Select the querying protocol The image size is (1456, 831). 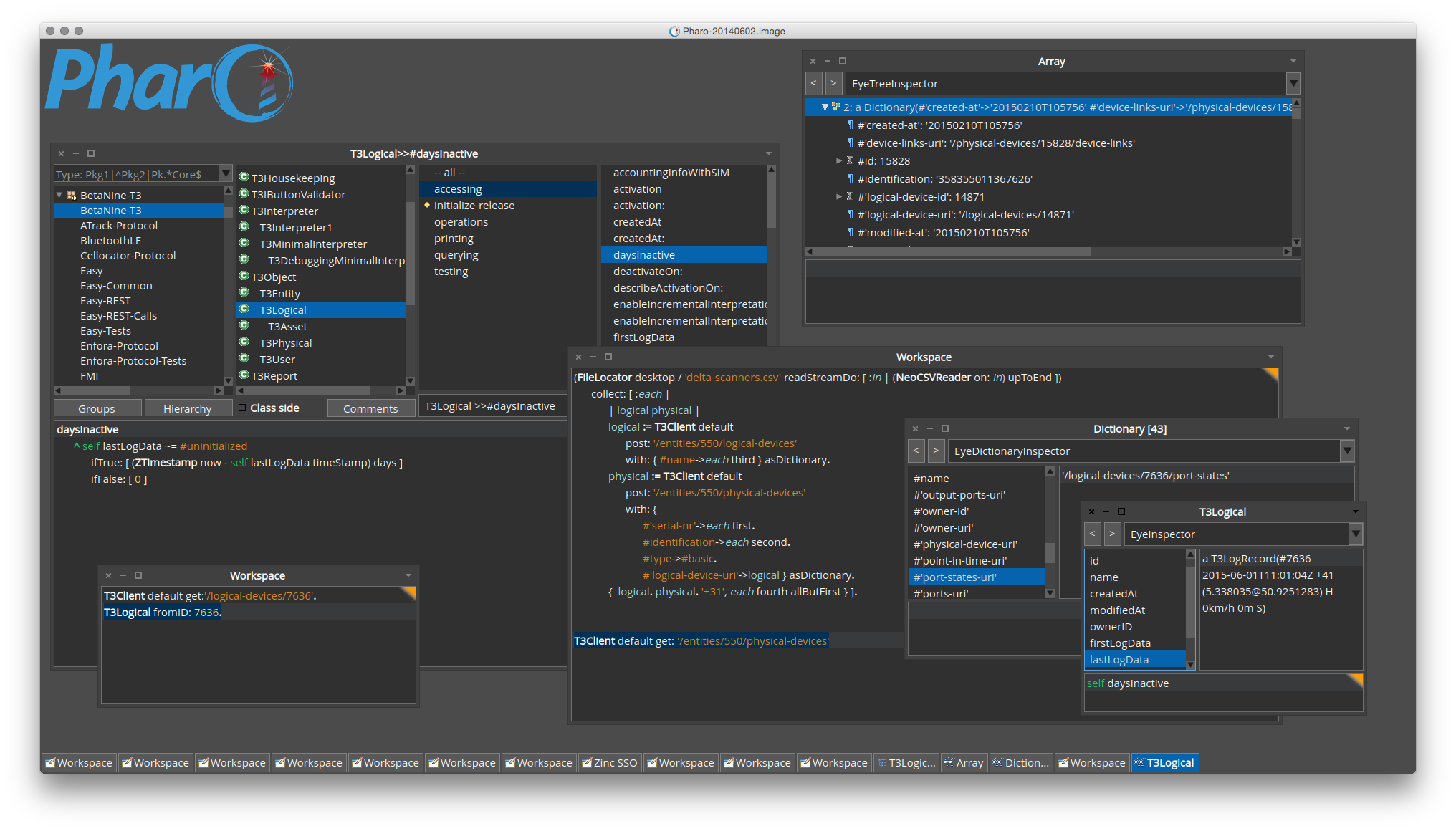click(x=456, y=255)
